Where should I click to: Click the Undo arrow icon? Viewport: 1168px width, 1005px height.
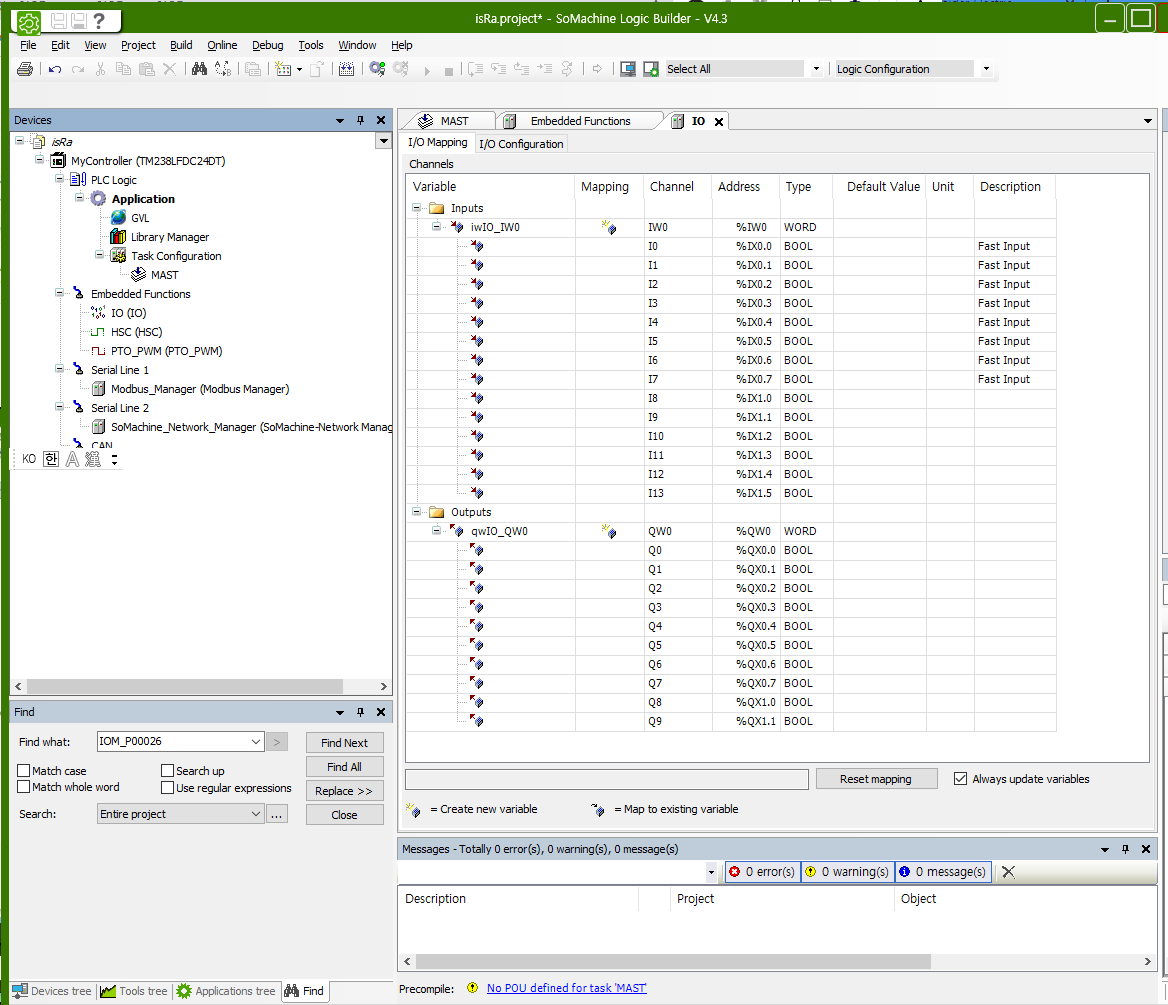coord(54,69)
